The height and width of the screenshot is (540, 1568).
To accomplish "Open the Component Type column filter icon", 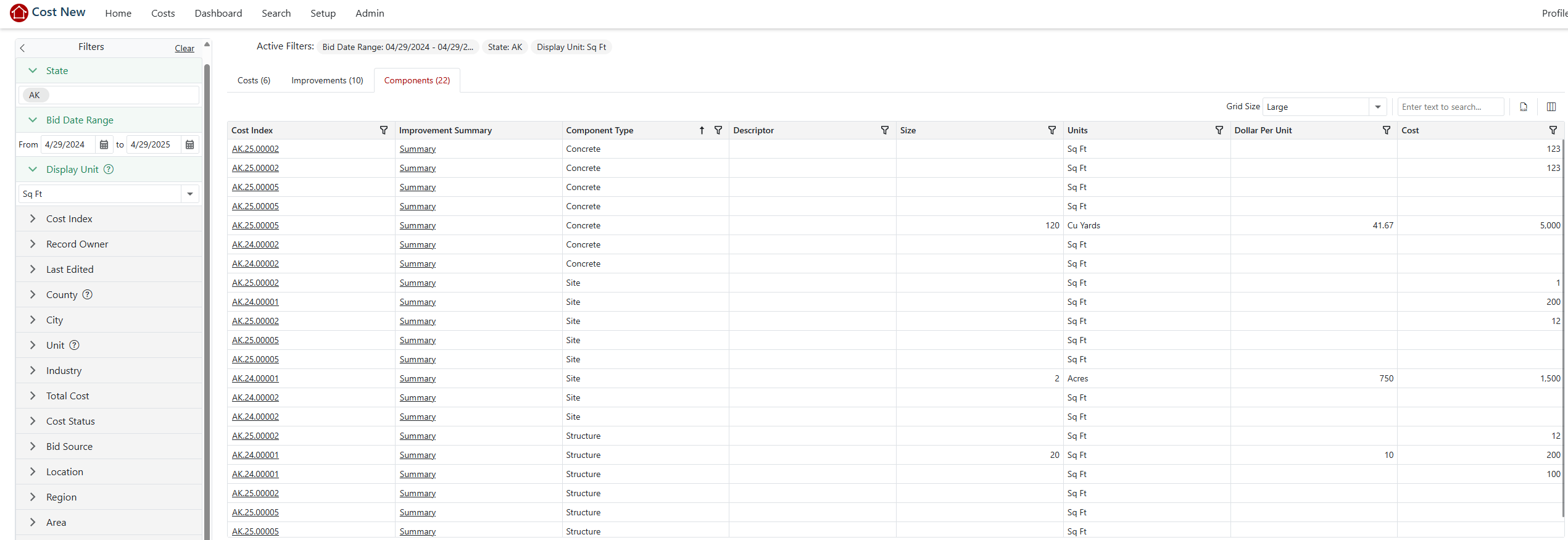I will [718, 130].
